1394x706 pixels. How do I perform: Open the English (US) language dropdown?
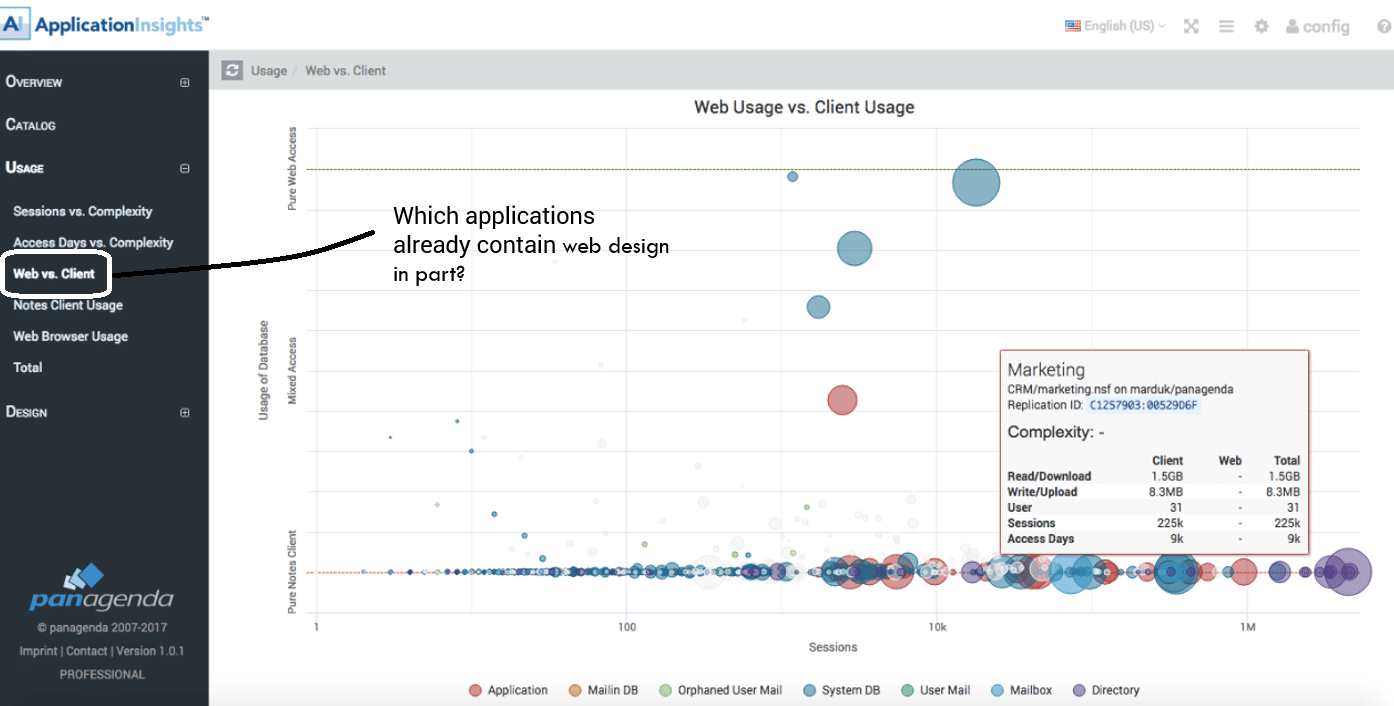[1115, 26]
